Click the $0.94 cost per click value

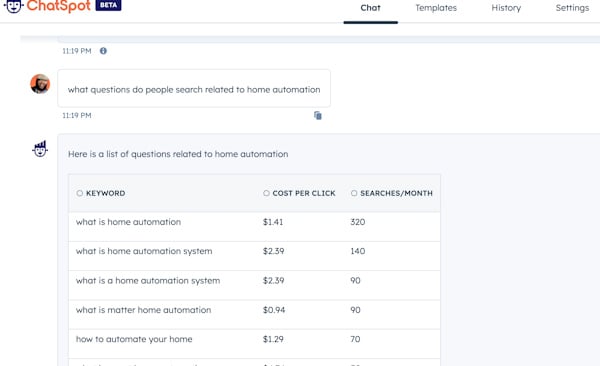274,310
